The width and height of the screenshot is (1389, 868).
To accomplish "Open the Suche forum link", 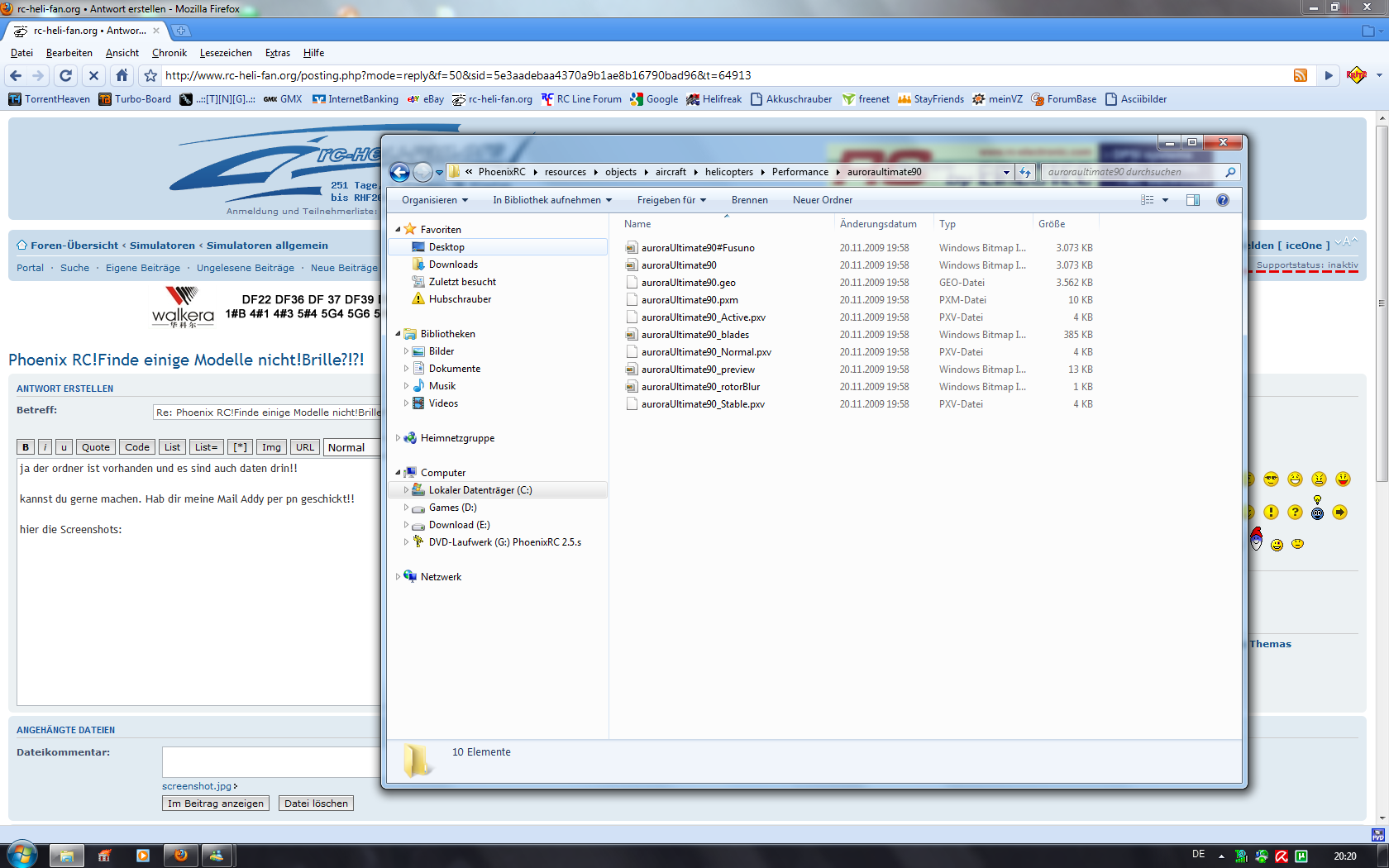I will tap(74, 268).
